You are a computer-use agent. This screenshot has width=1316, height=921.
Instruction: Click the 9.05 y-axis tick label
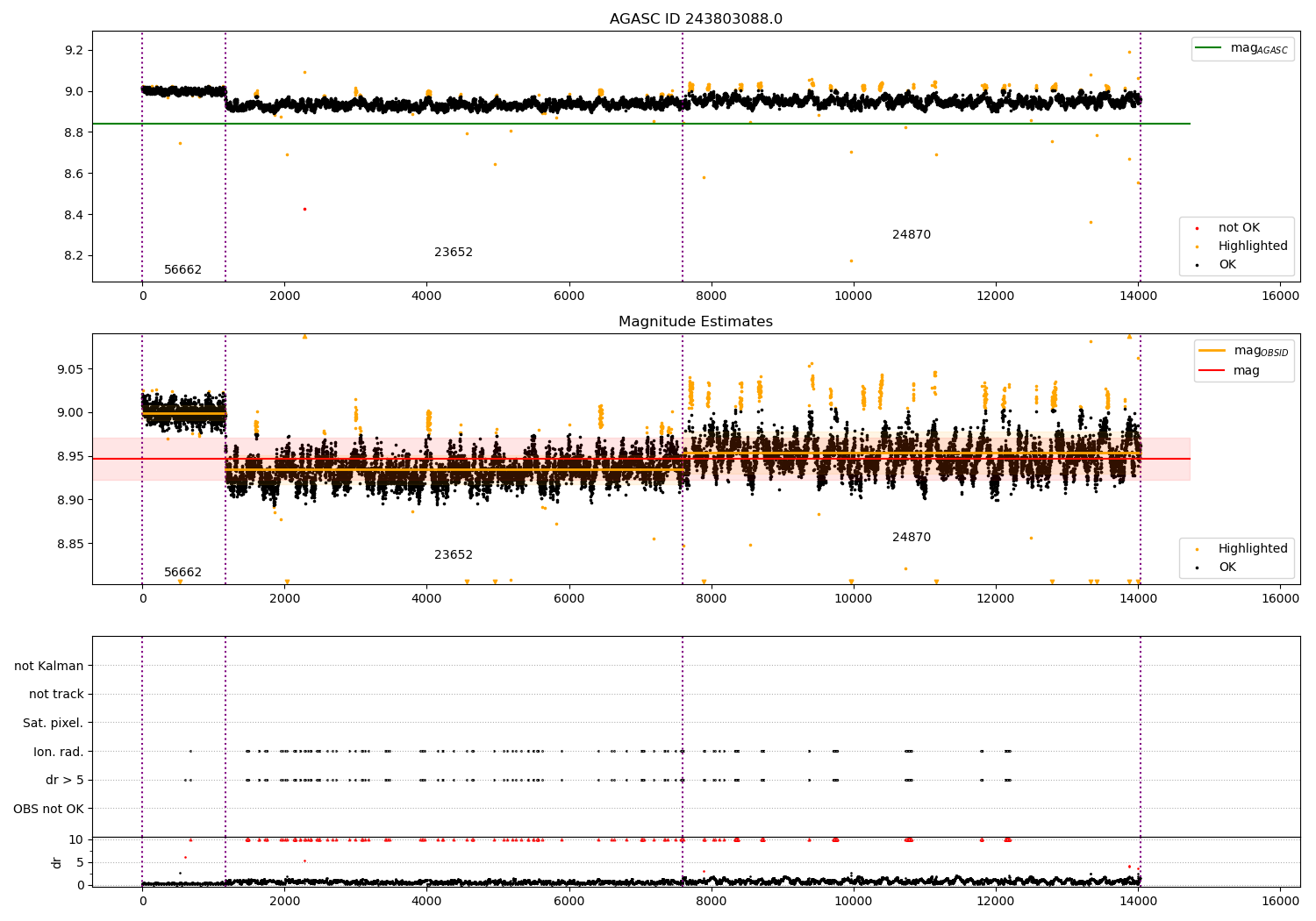click(70, 370)
